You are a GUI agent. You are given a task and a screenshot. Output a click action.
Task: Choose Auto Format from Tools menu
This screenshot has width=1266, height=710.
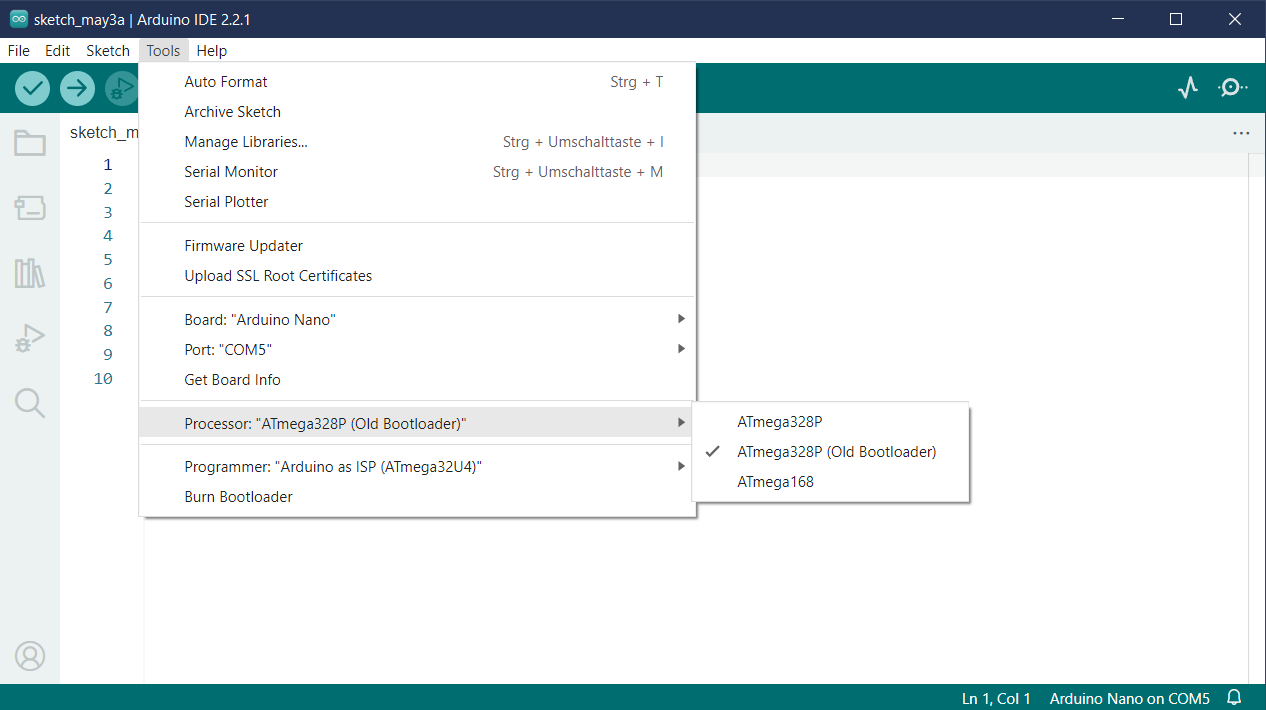coord(417,82)
